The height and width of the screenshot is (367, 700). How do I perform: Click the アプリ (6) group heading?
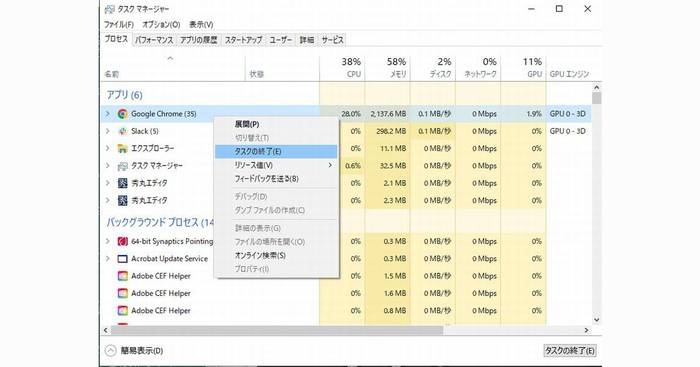pos(124,95)
